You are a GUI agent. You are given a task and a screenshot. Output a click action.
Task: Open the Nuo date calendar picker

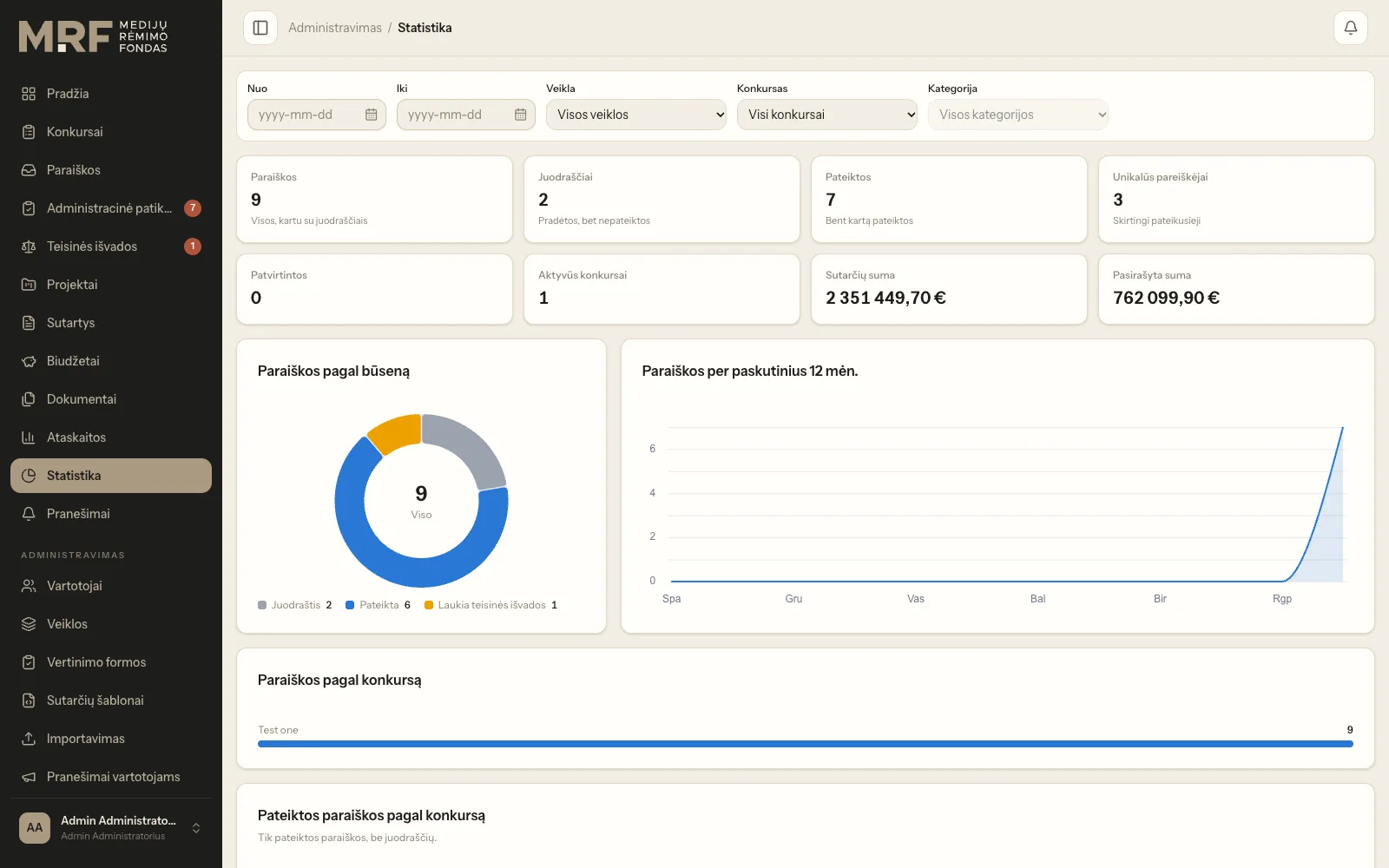pyautogui.click(x=371, y=115)
